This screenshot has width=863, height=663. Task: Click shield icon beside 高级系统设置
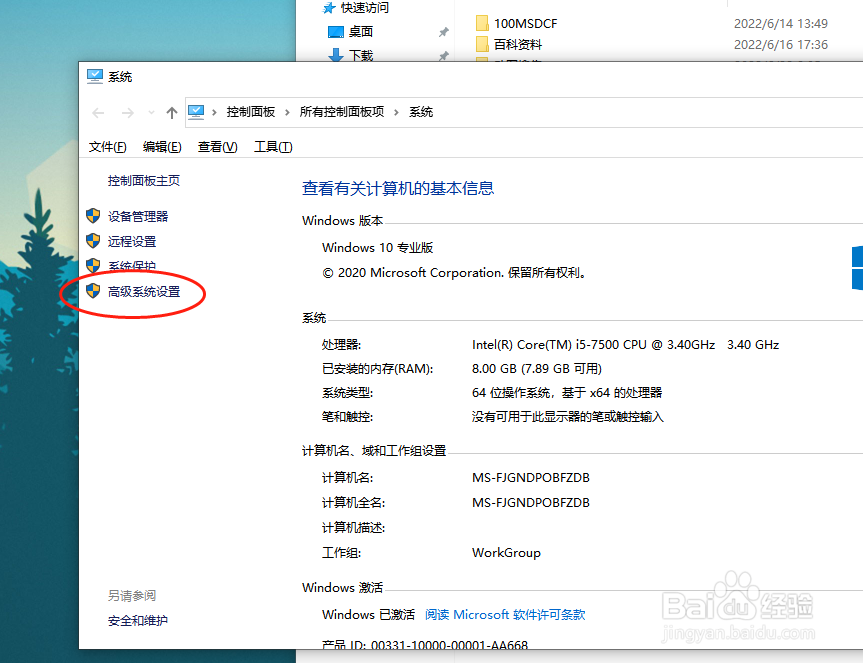click(93, 291)
